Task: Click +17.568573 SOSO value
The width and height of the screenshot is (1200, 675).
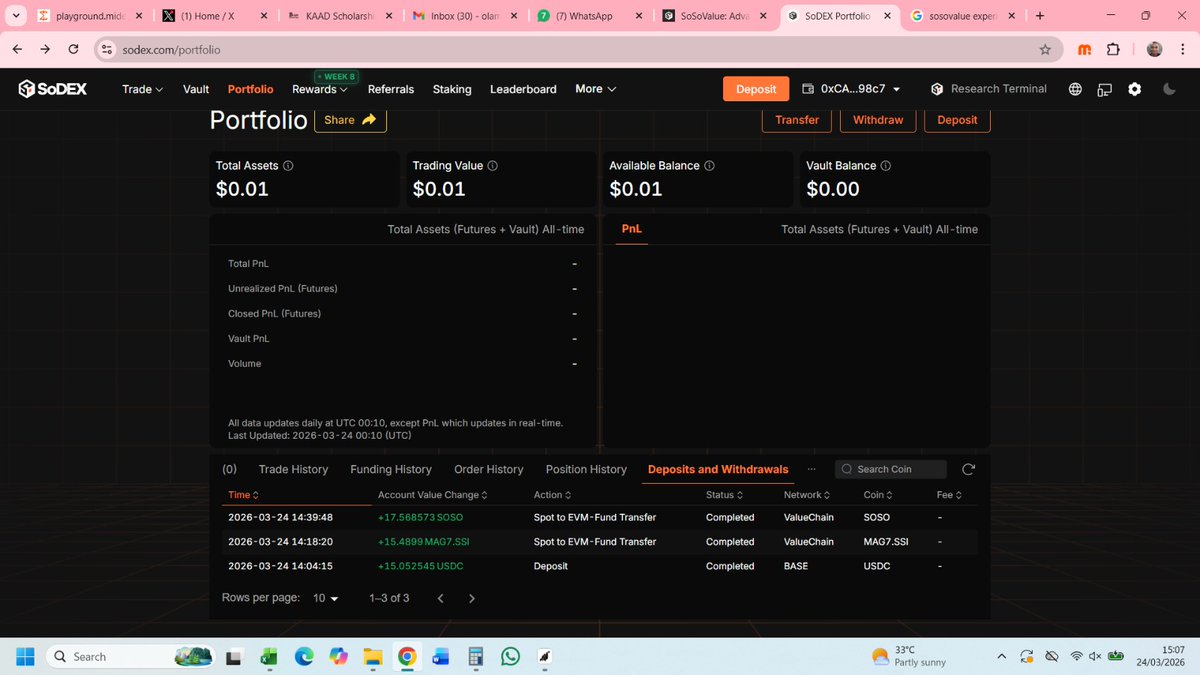Action: point(420,517)
